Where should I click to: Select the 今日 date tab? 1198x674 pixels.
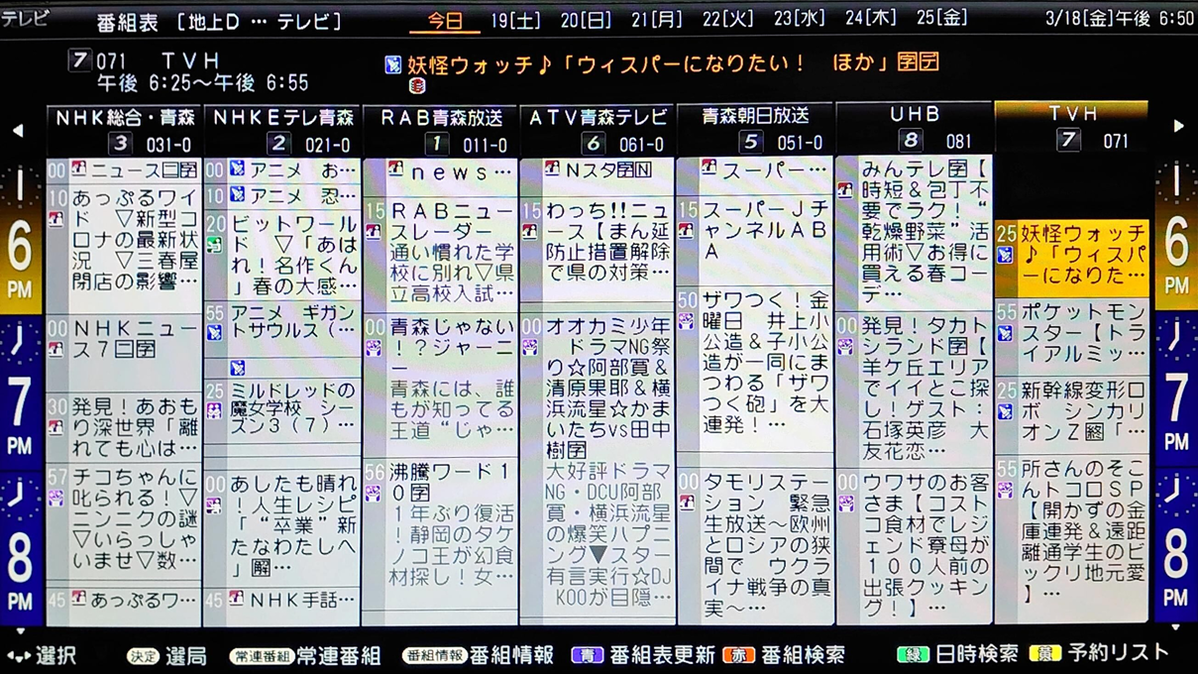tap(445, 21)
